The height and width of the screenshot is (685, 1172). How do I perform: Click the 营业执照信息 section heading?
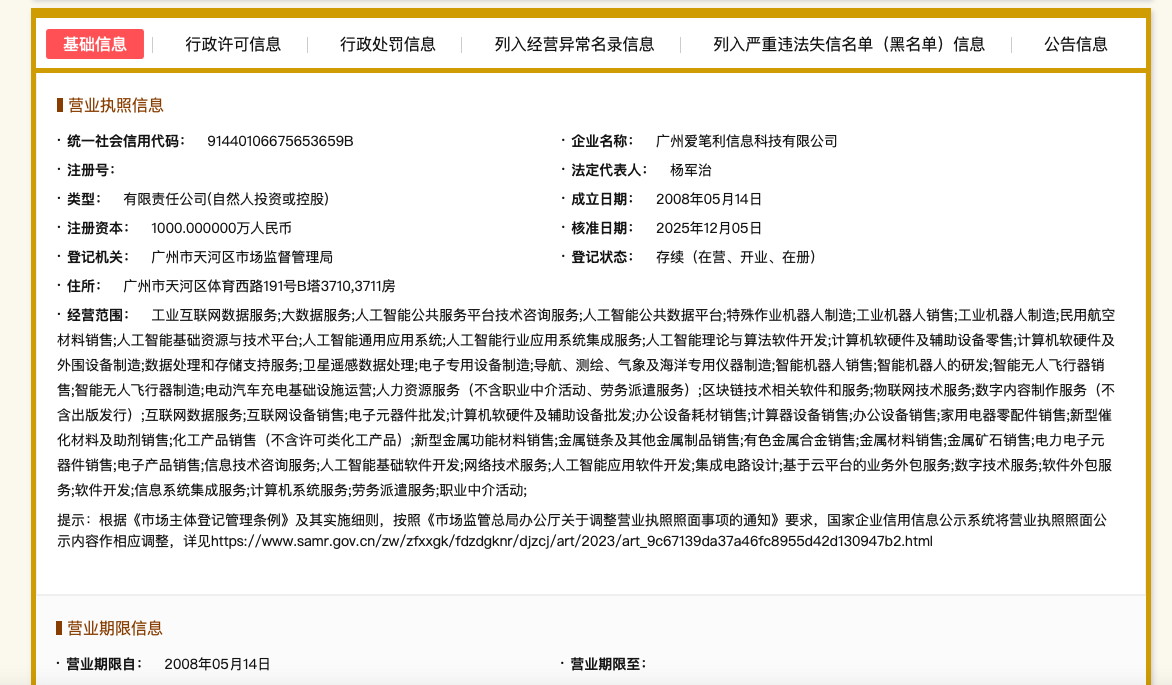pos(115,105)
